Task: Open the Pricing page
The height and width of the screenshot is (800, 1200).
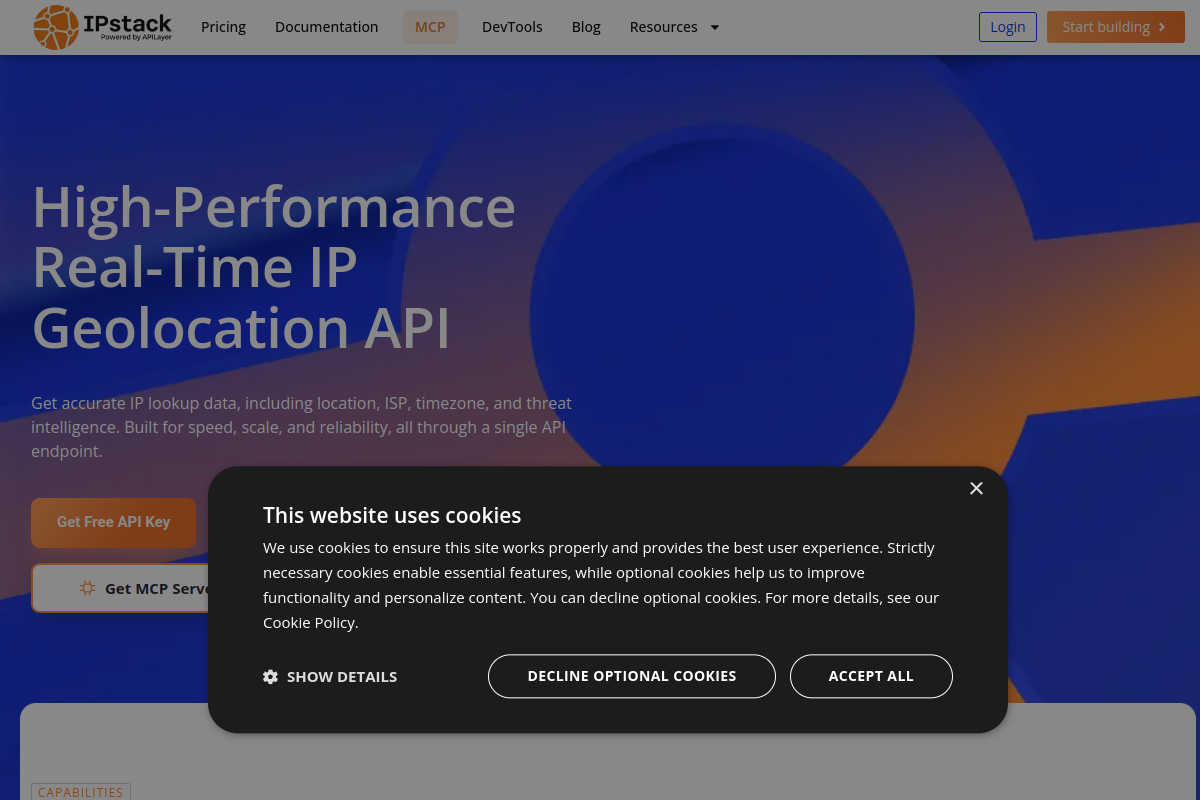Action: [223, 27]
